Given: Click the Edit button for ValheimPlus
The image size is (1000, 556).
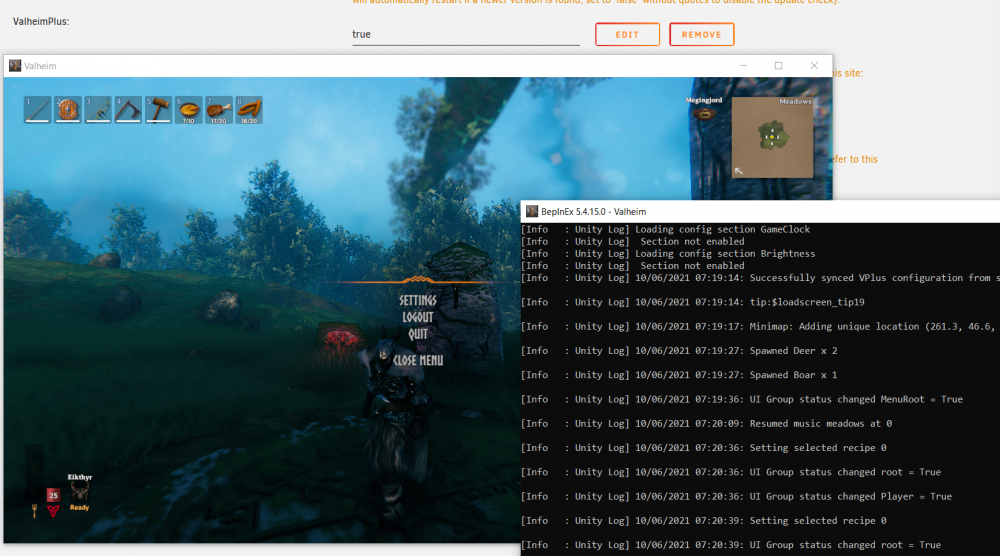Looking at the screenshot, I should (628, 34).
